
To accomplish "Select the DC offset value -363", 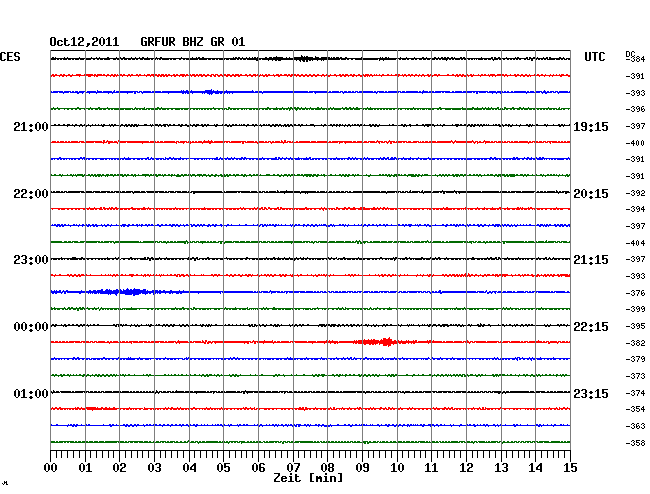I will 635,426.
